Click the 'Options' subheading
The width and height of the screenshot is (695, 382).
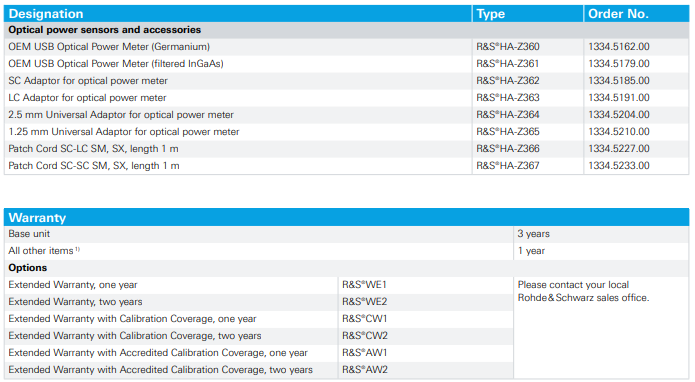pyautogui.click(x=27, y=268)
